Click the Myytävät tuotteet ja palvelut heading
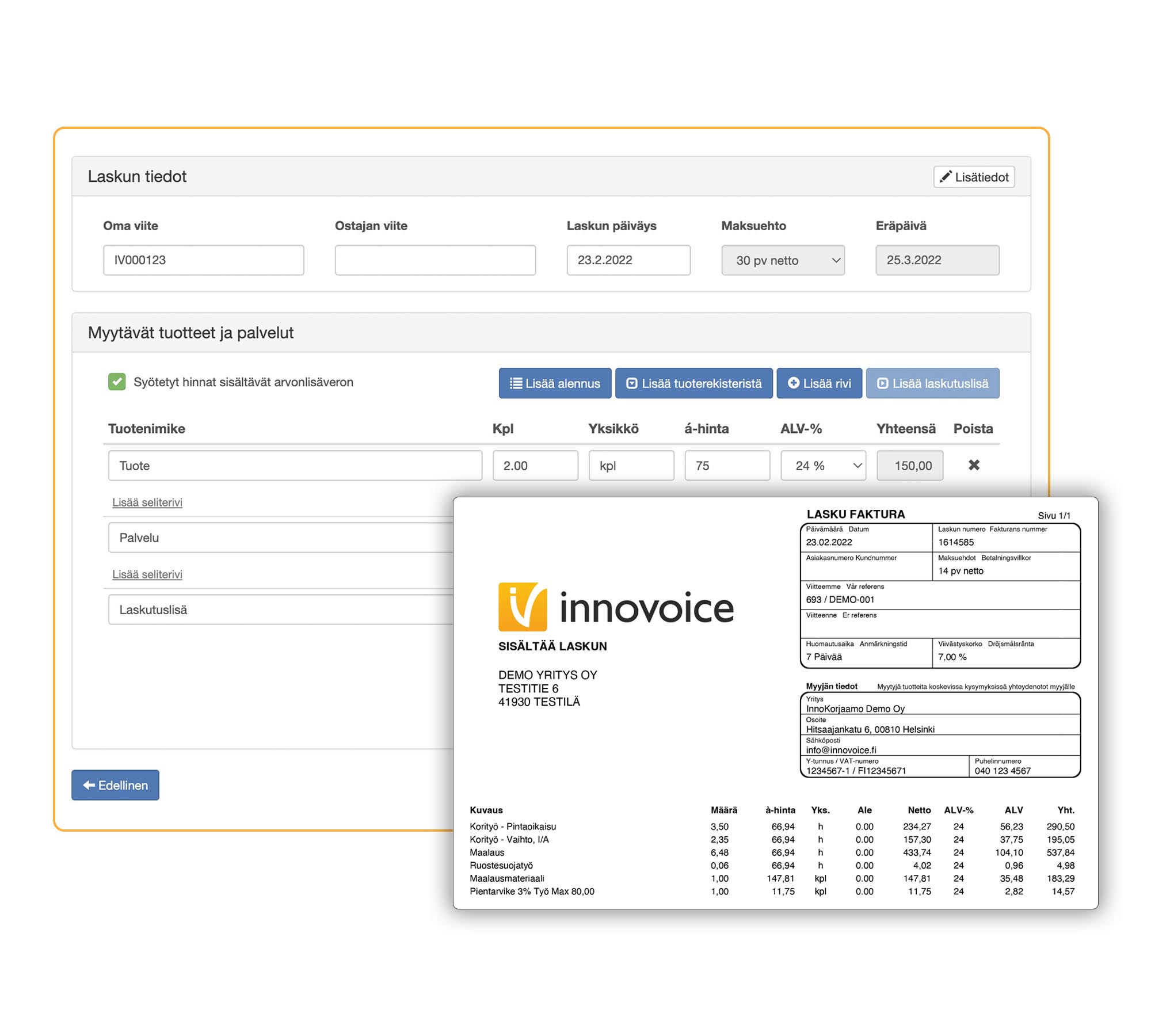The width and height of the screenshot is (1151, 1036). [x=190, y=333]
